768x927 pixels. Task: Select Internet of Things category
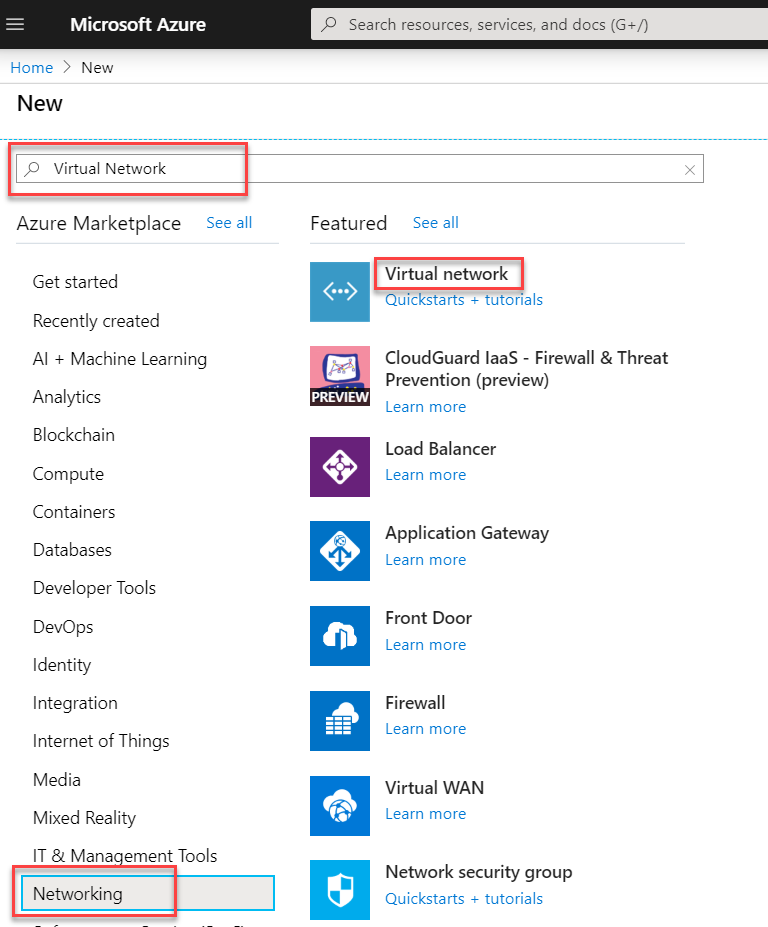tap(101, 741)
